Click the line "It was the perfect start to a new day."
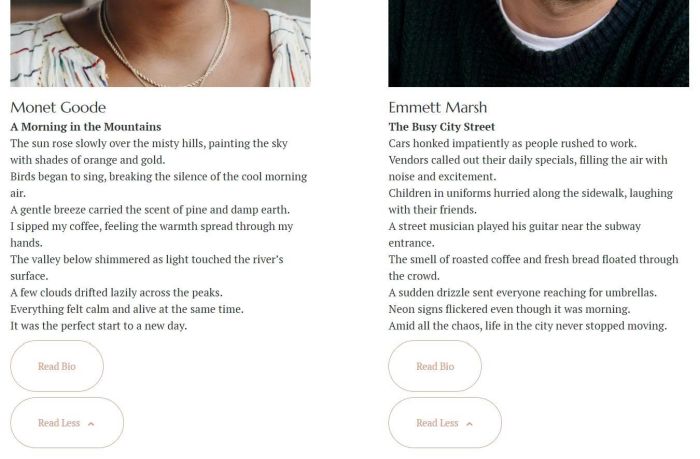This screenshot has height=459, width=700. (x=99, y=325)
